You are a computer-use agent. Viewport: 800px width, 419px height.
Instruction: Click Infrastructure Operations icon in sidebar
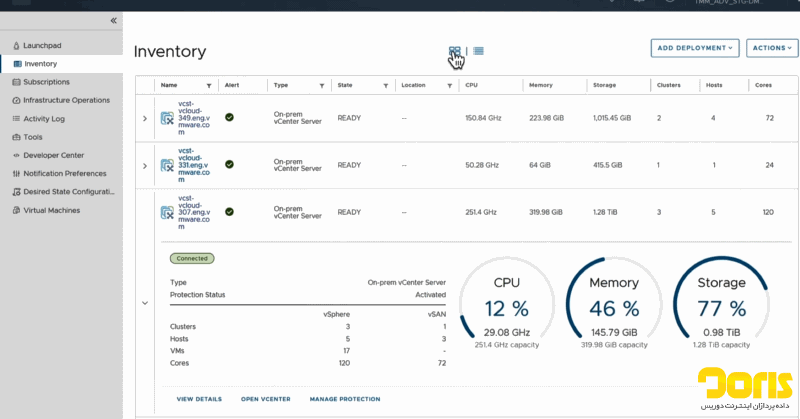click(16, 101)
